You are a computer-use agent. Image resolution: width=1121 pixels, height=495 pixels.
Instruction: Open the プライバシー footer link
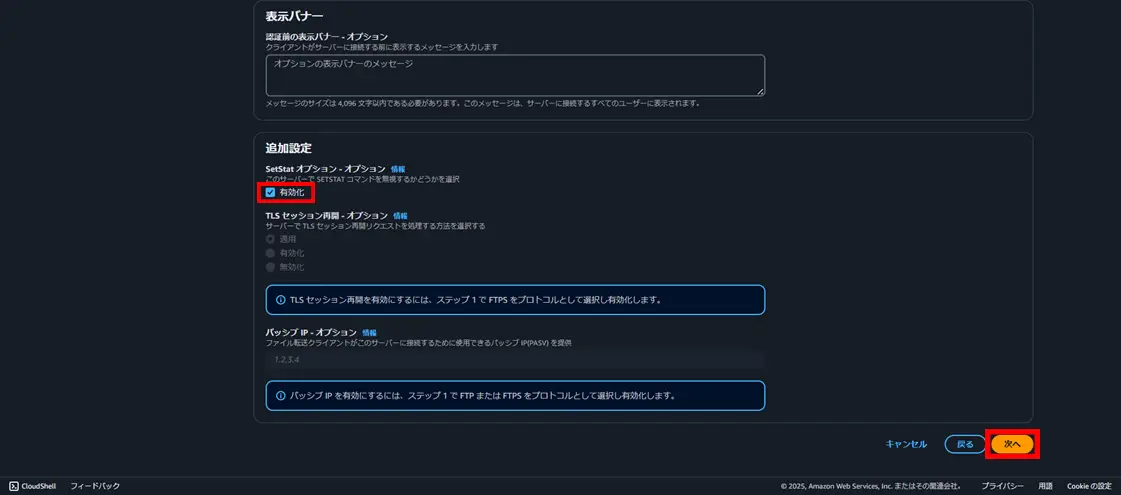pyautogui.click(x=1002, y=486)
